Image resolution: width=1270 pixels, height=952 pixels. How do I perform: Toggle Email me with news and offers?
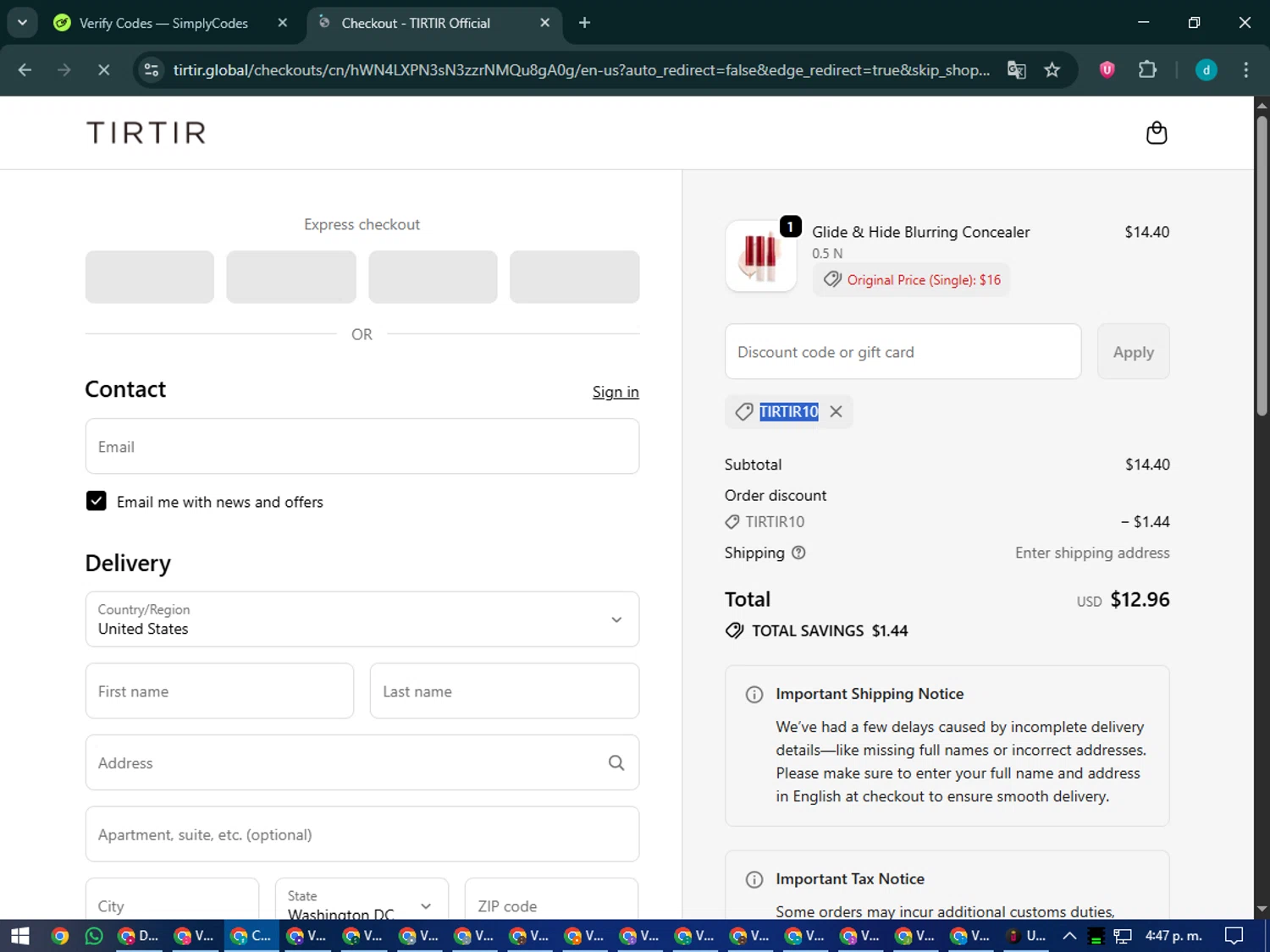97,501
